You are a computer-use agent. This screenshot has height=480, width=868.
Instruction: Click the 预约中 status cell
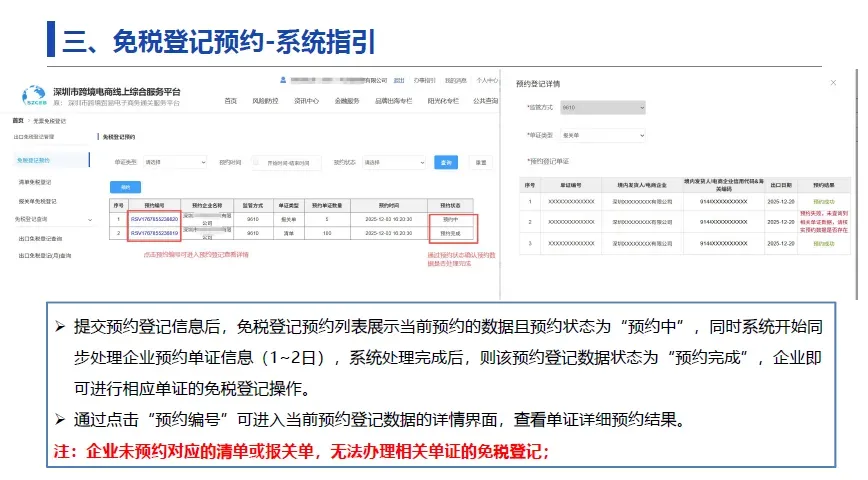[450, 219]
